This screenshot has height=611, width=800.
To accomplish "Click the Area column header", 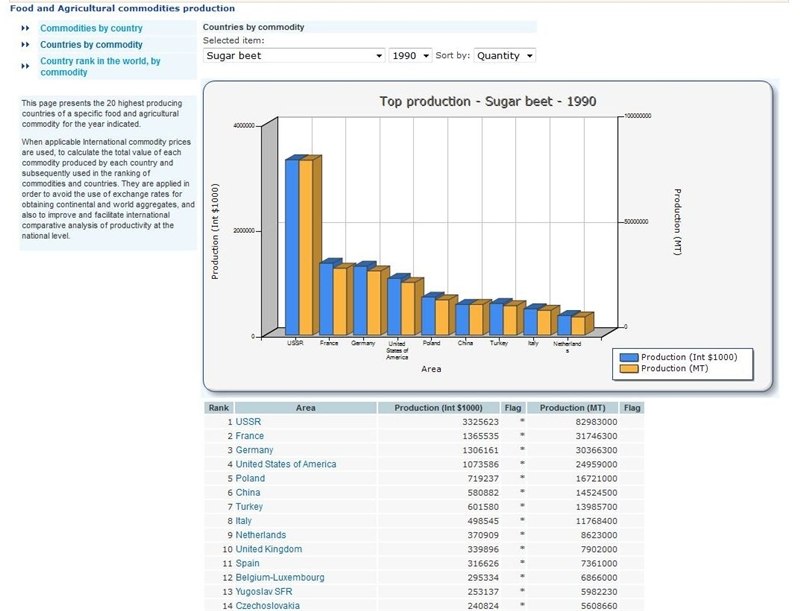I will pyautogui.click(x=306, y=408).
